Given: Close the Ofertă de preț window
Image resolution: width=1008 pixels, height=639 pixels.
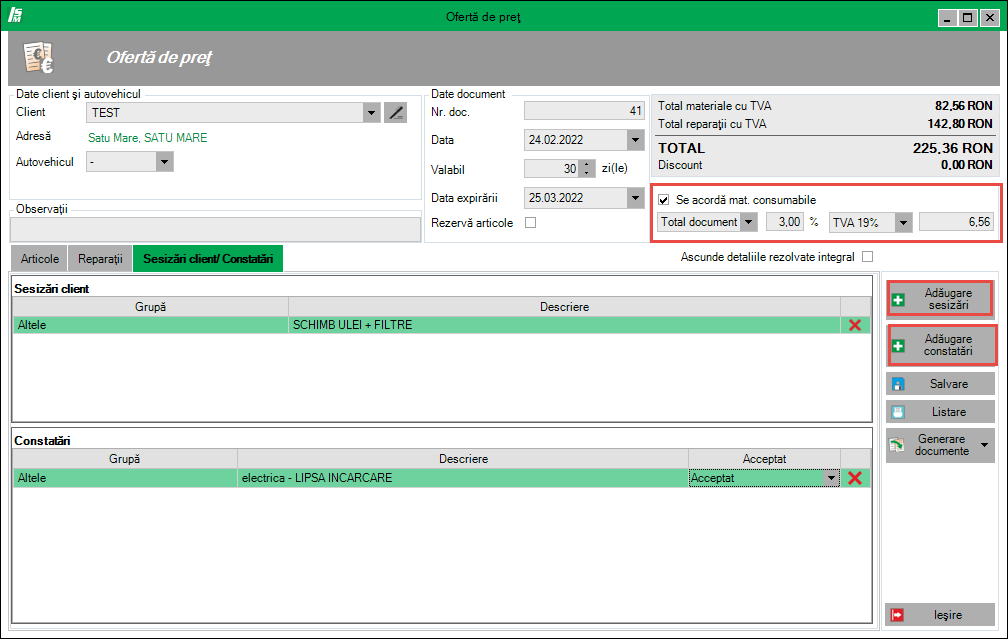Looking at the screenshot, I should pos(989,18).
